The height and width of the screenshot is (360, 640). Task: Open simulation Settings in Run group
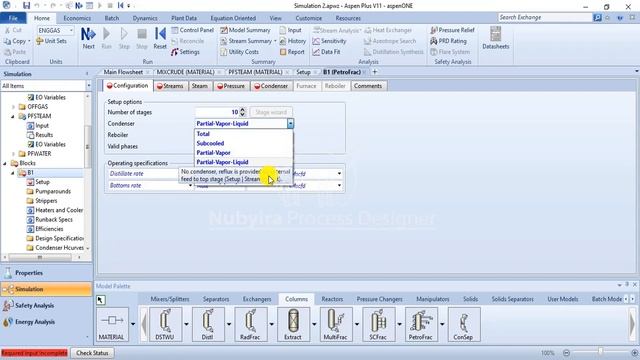(186, 52)
